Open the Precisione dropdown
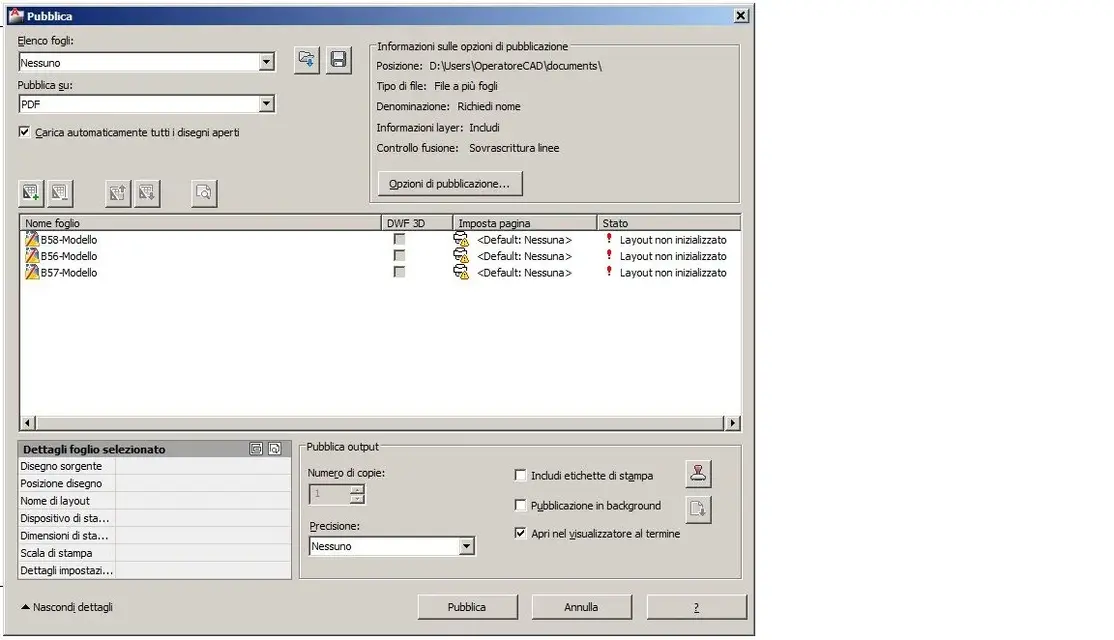Image resolution: width=1114 pixels, height=640 pixels. [x=466, y=547]
